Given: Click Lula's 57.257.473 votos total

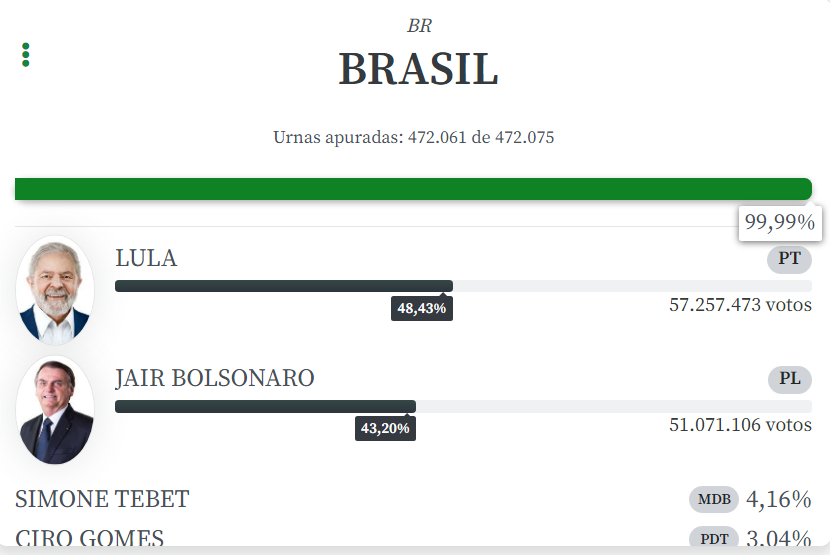Looking at the screenshot, I should (740, 305).
